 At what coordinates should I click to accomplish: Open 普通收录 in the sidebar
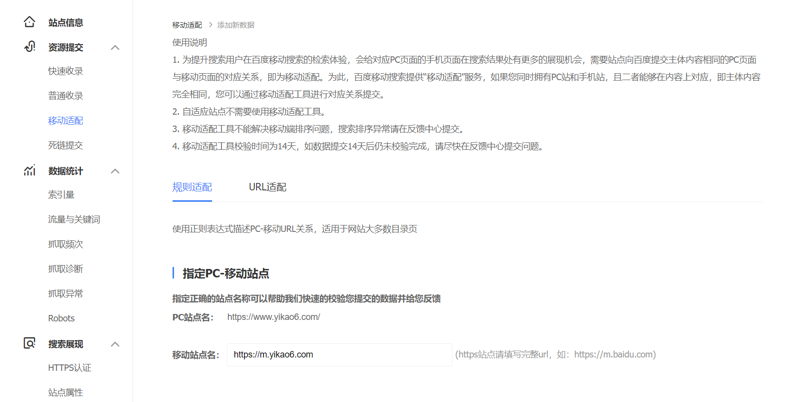pyautogui.click(x=65, y=96)
